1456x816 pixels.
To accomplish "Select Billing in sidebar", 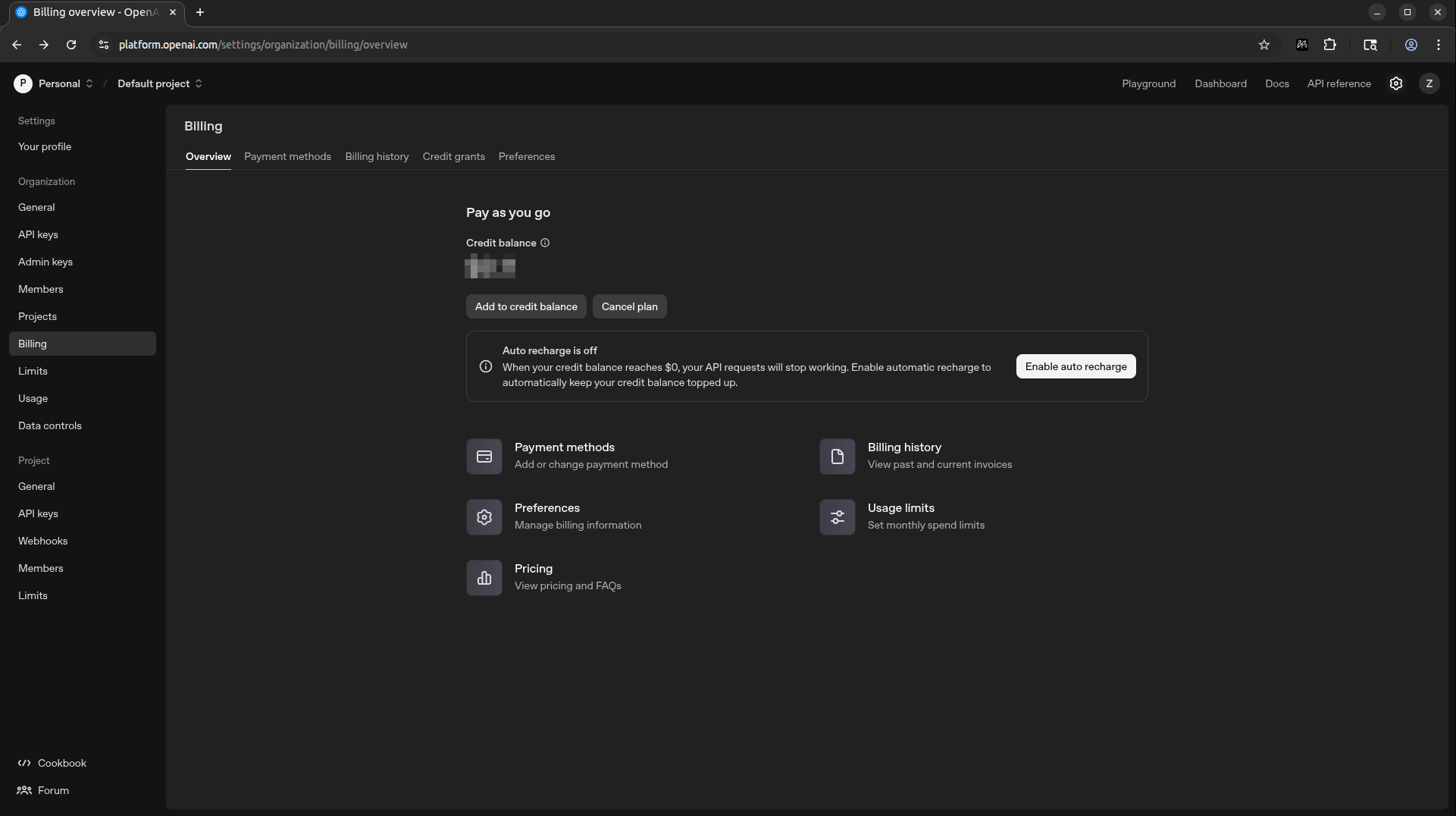I will tap(83, 344).
